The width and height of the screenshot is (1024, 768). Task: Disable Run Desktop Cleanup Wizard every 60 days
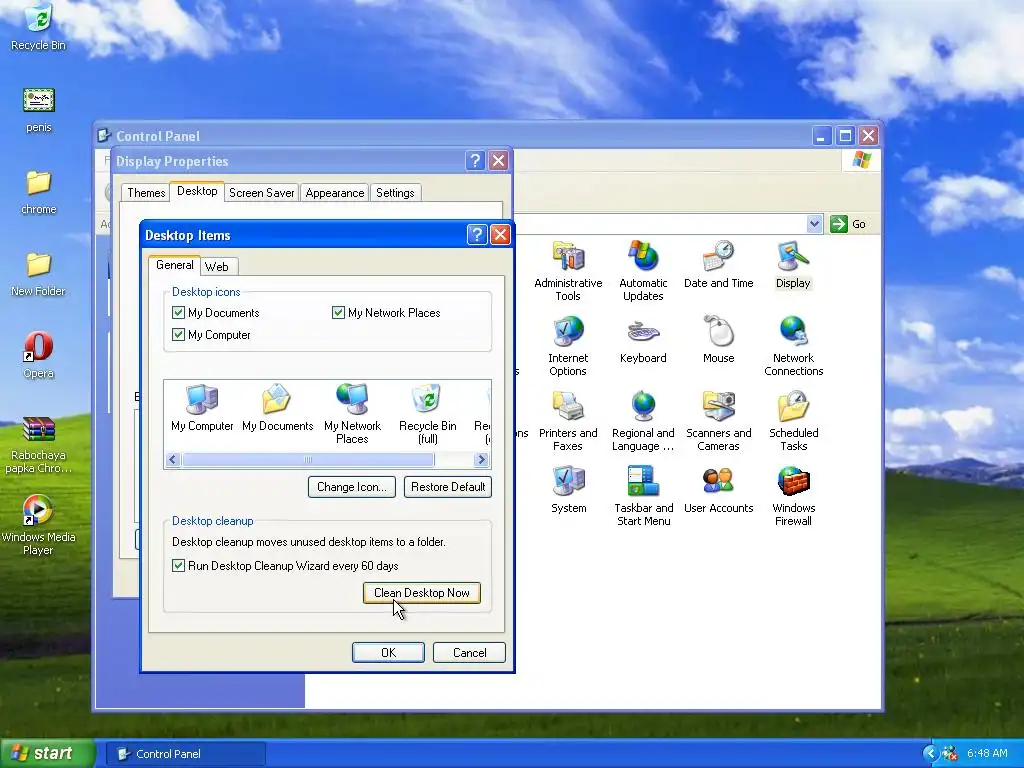[x=178, y=566]
